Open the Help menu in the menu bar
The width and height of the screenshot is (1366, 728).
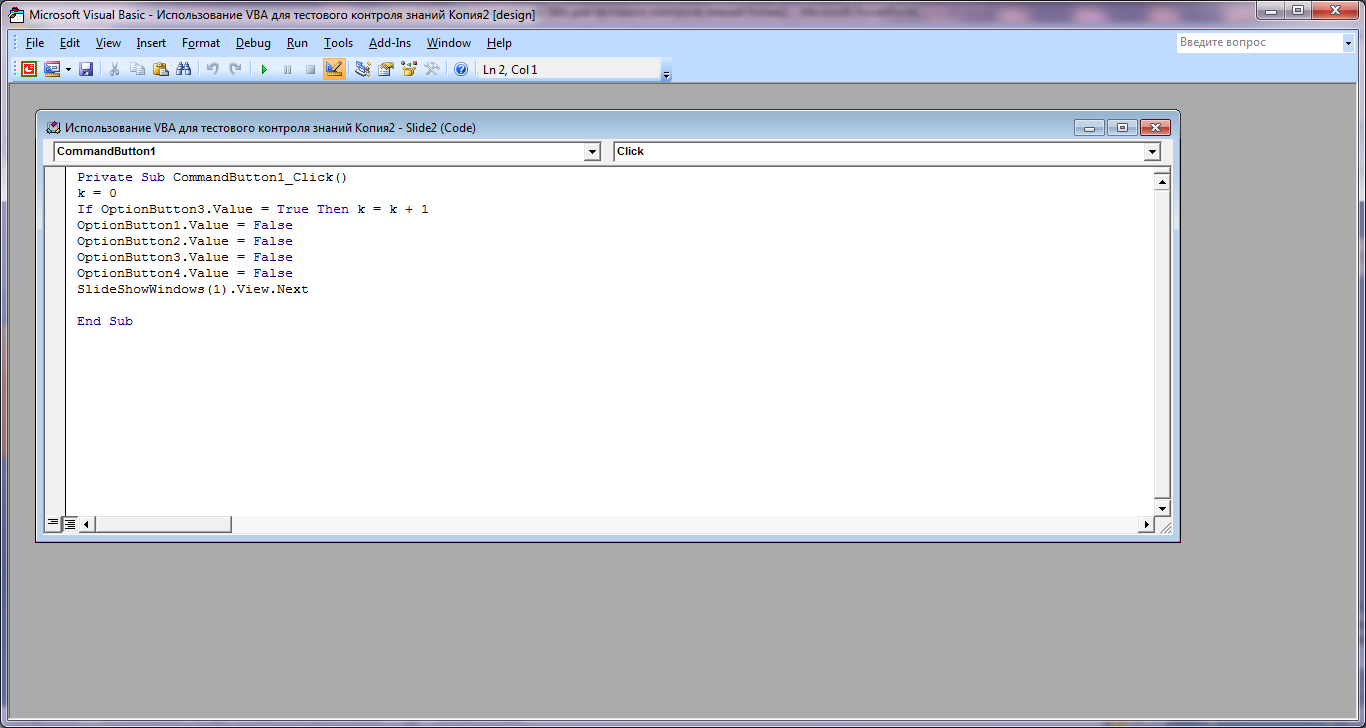[499, 43]
